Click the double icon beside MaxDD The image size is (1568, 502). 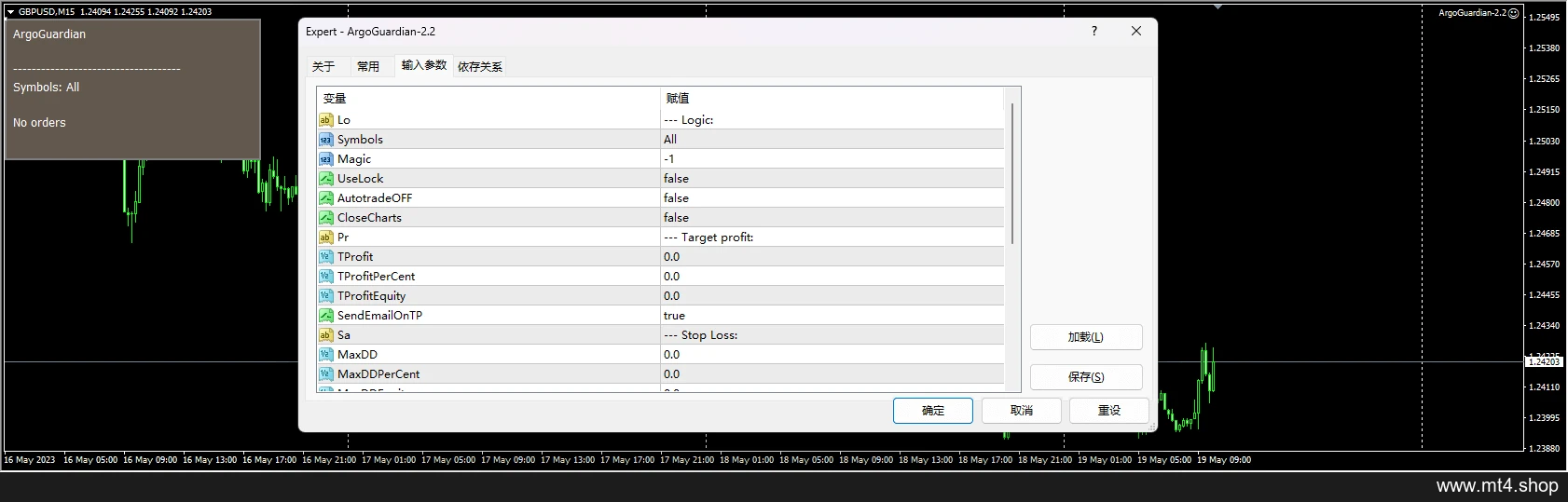click(325, 355)
